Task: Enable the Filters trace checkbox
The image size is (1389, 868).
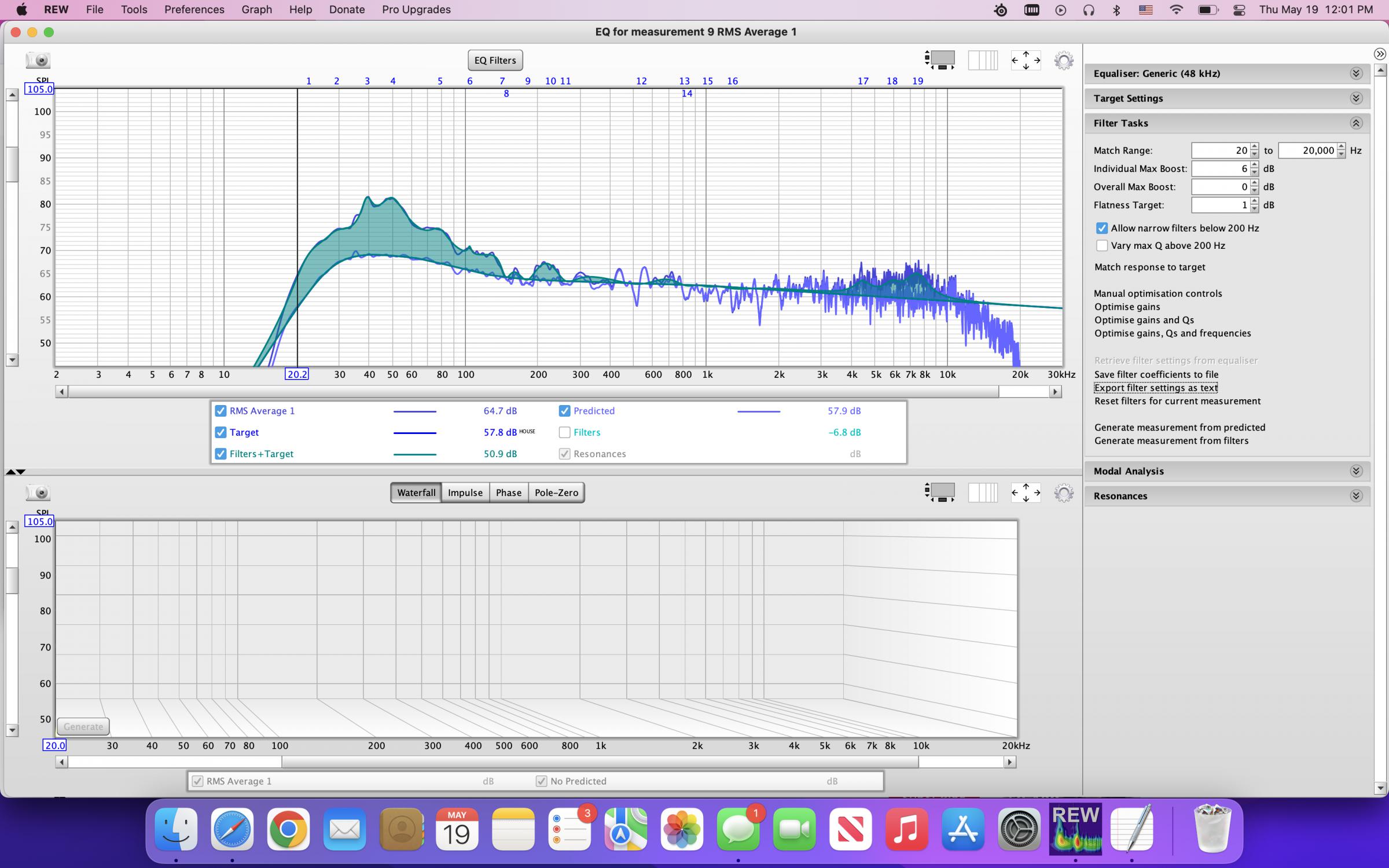Action: pyautogui.click(x=564, y=432)
